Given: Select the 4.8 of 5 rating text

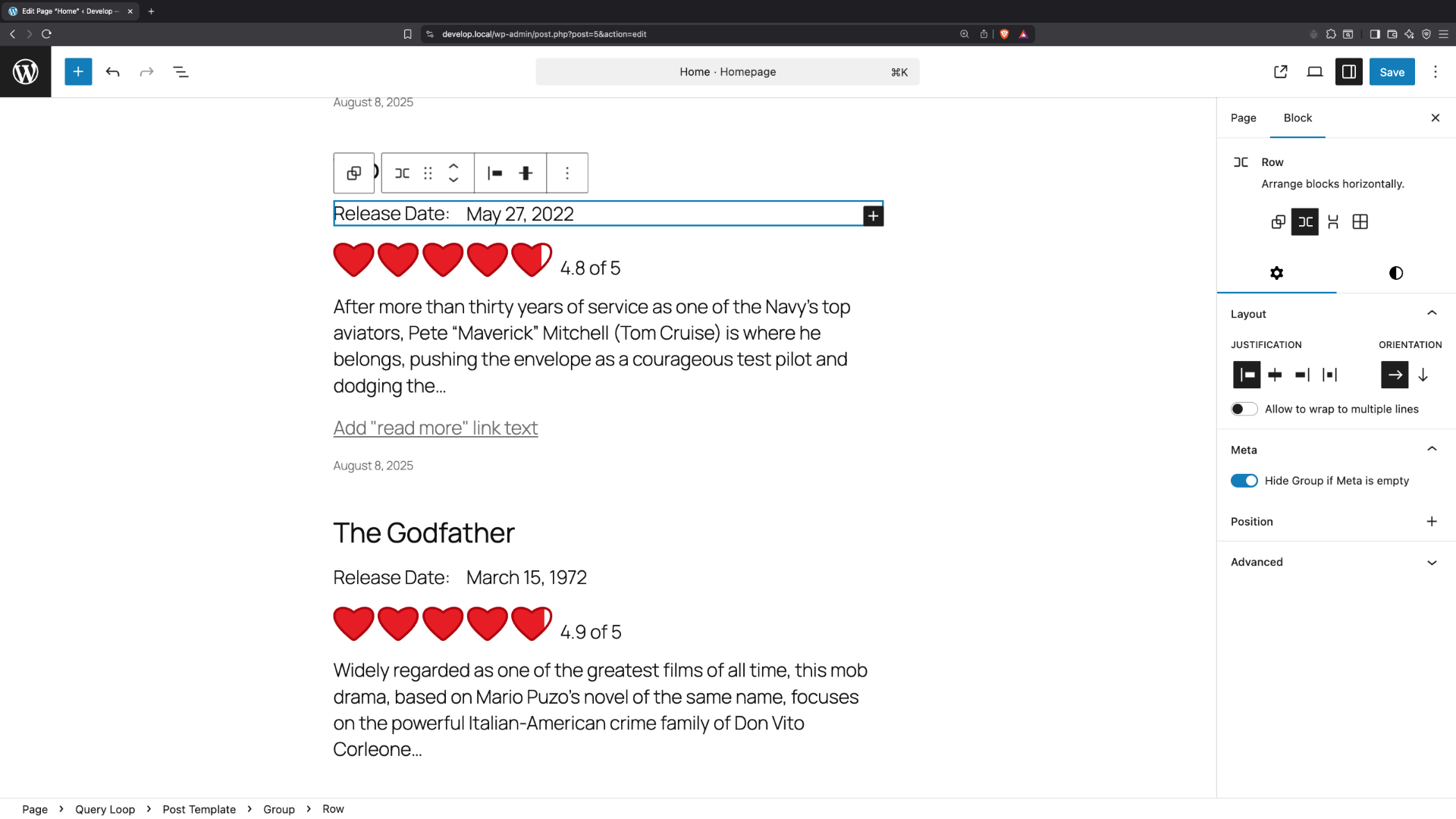Looking at the screenshot, I should click(x=590, y=268).
